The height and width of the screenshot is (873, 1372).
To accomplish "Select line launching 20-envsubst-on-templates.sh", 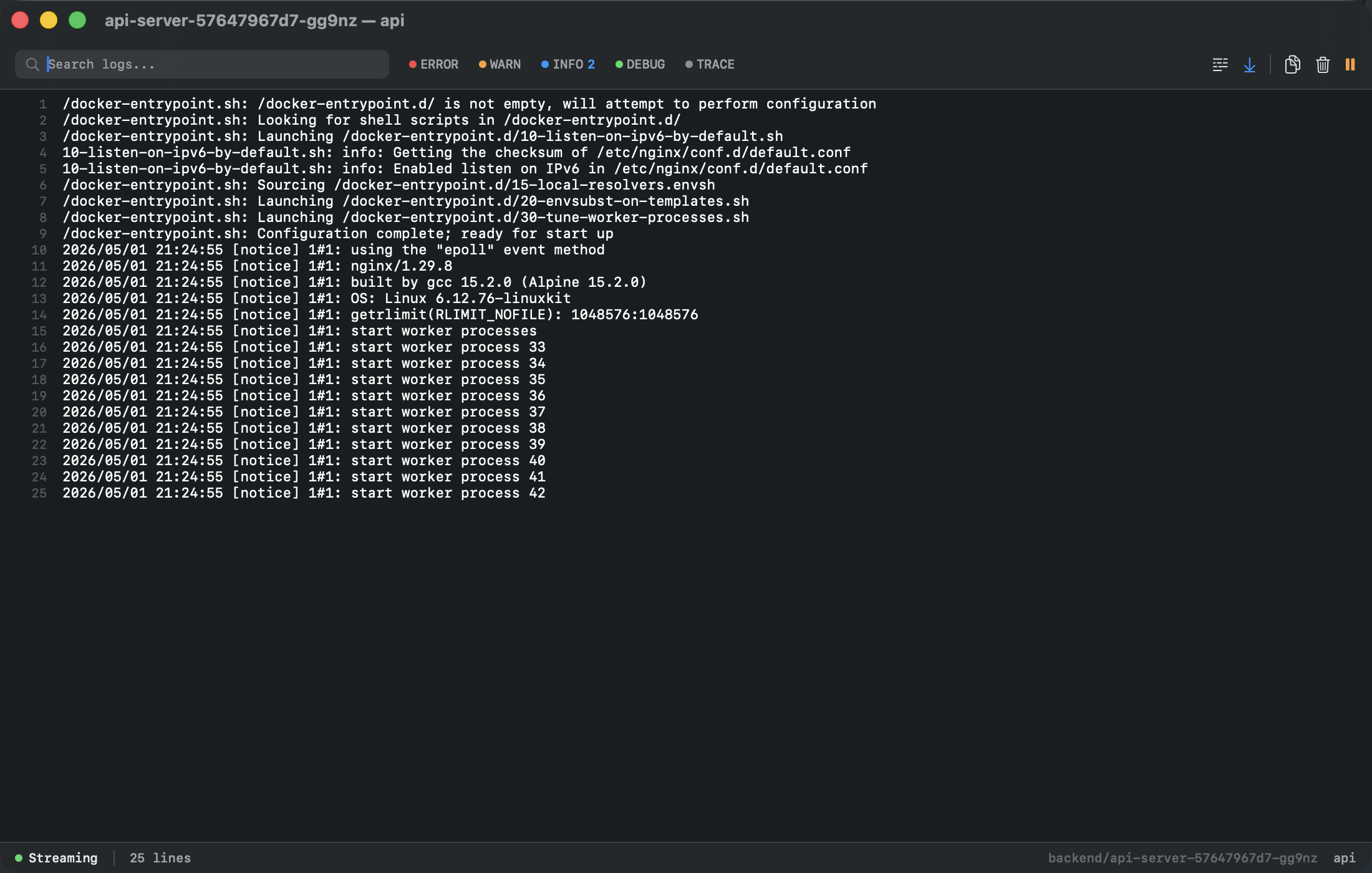I will point(405,201).
